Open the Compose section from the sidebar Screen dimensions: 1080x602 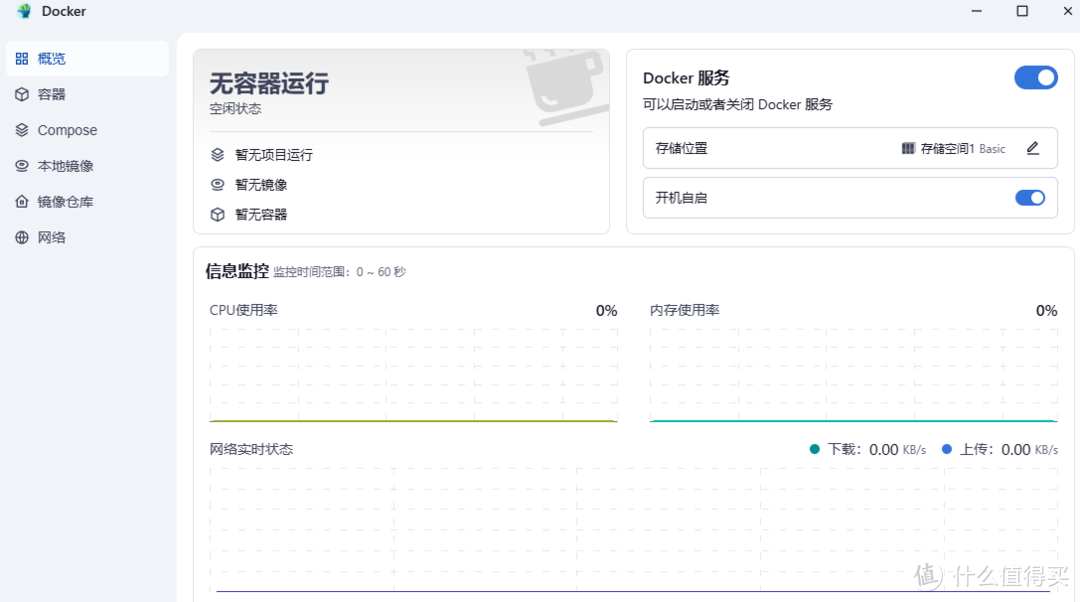click(66, 130)
